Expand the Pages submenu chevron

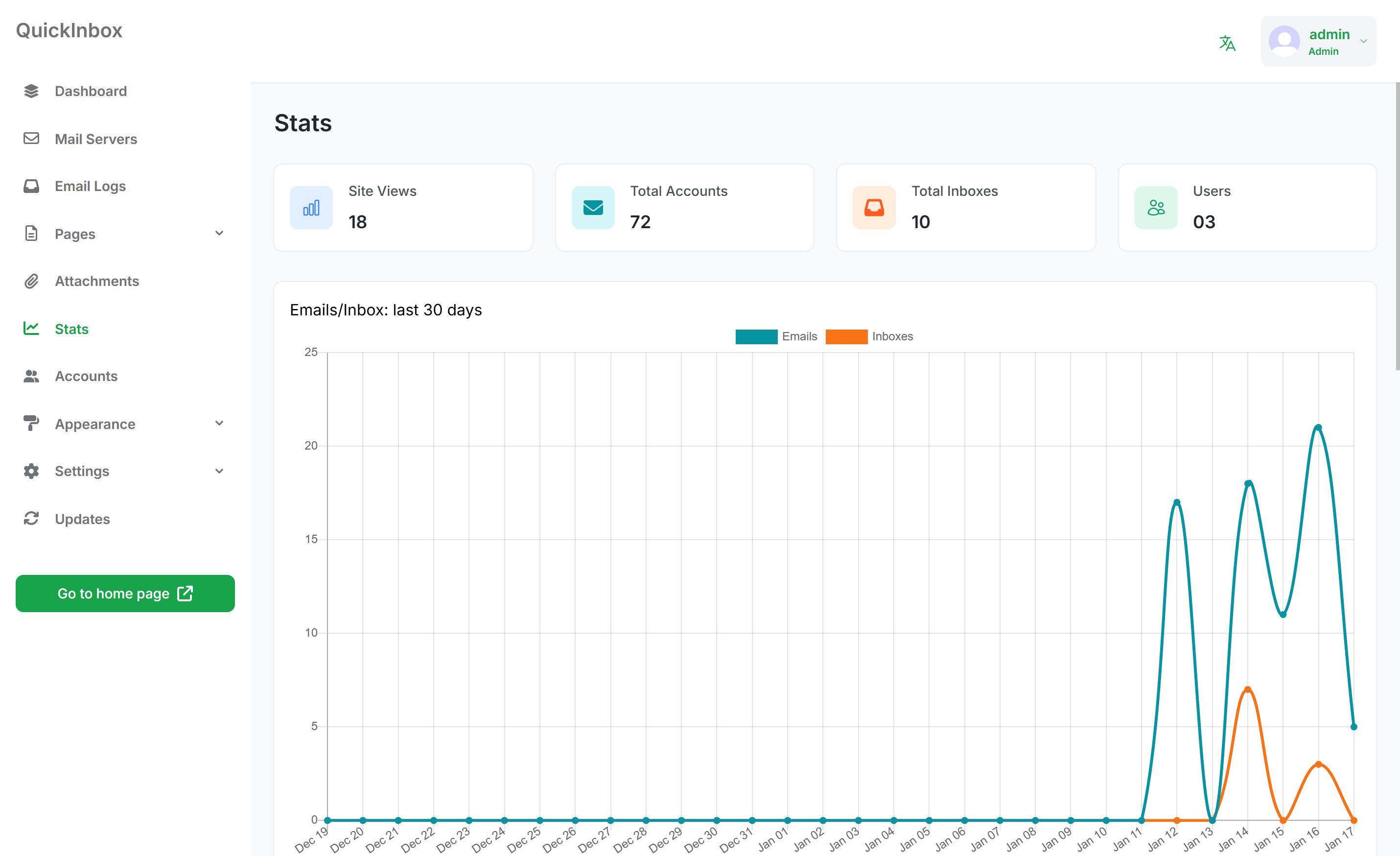[x=219, y=234]
